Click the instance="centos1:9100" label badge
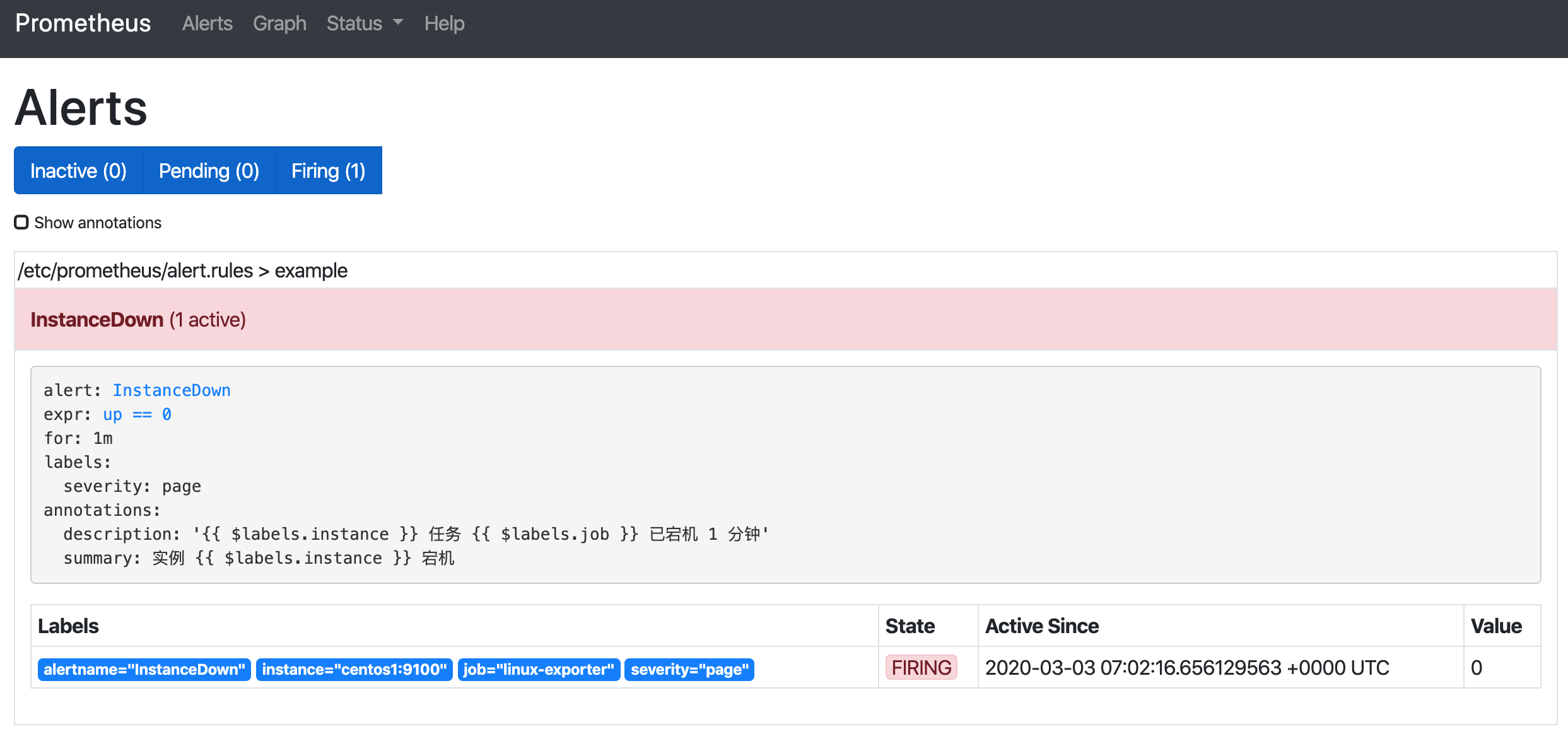Viewport: 1568px width, 734px height. pyautogui.click(x=354, y=669)
